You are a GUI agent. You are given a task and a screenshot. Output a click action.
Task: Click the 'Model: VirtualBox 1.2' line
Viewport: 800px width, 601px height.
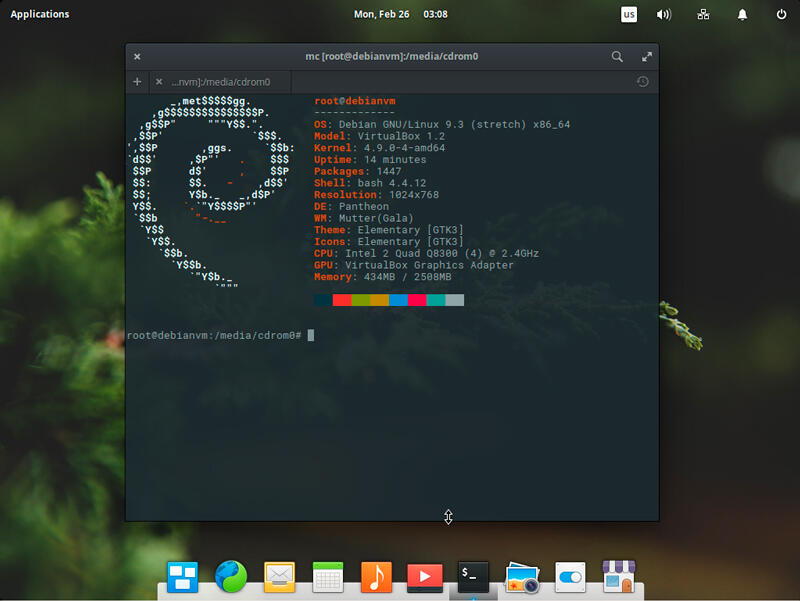(x=380, y=136)
